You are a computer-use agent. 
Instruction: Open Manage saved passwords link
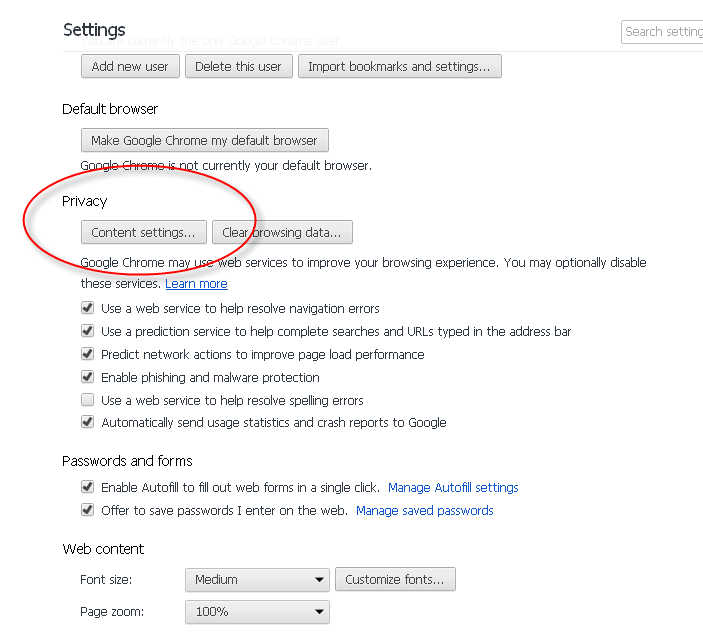tap(425, 511)
